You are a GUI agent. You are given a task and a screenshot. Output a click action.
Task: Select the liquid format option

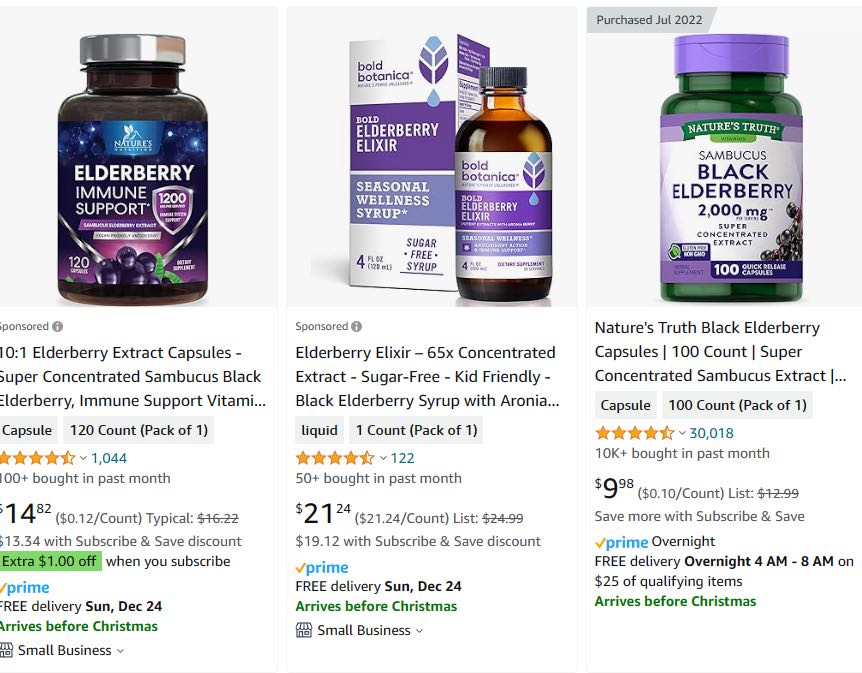(319, 430)
